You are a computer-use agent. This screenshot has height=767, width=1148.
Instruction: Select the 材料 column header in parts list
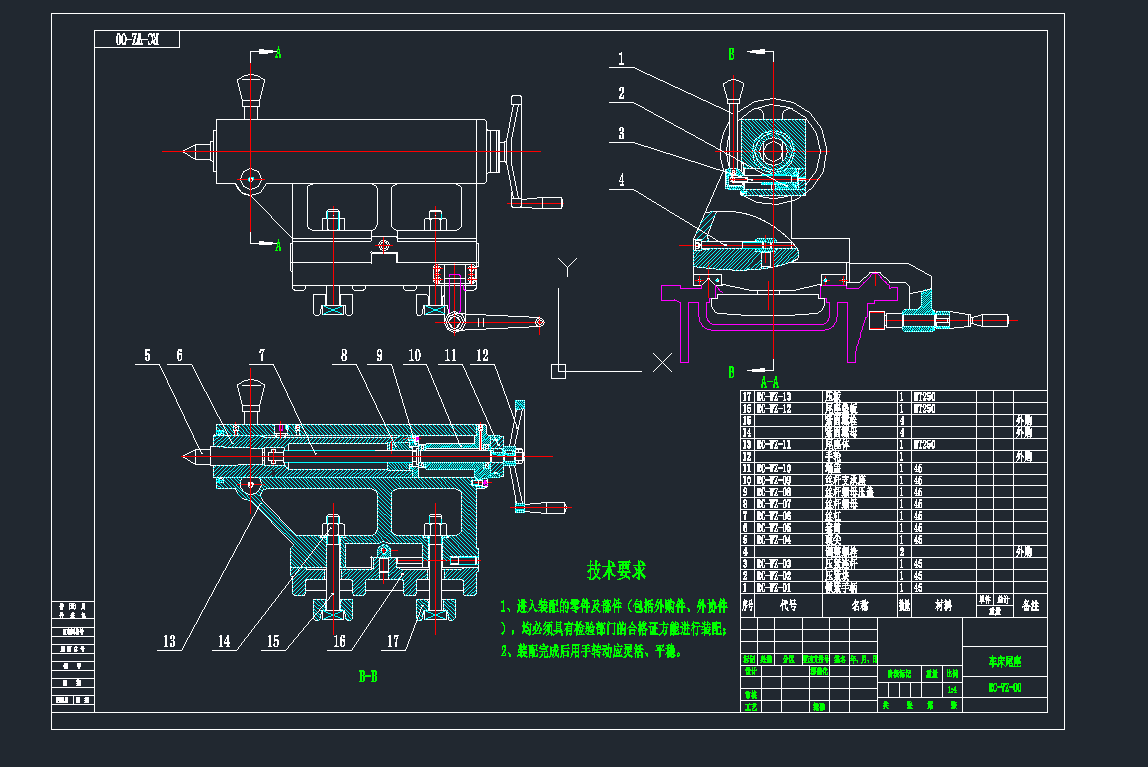click(x=941, y=605)
